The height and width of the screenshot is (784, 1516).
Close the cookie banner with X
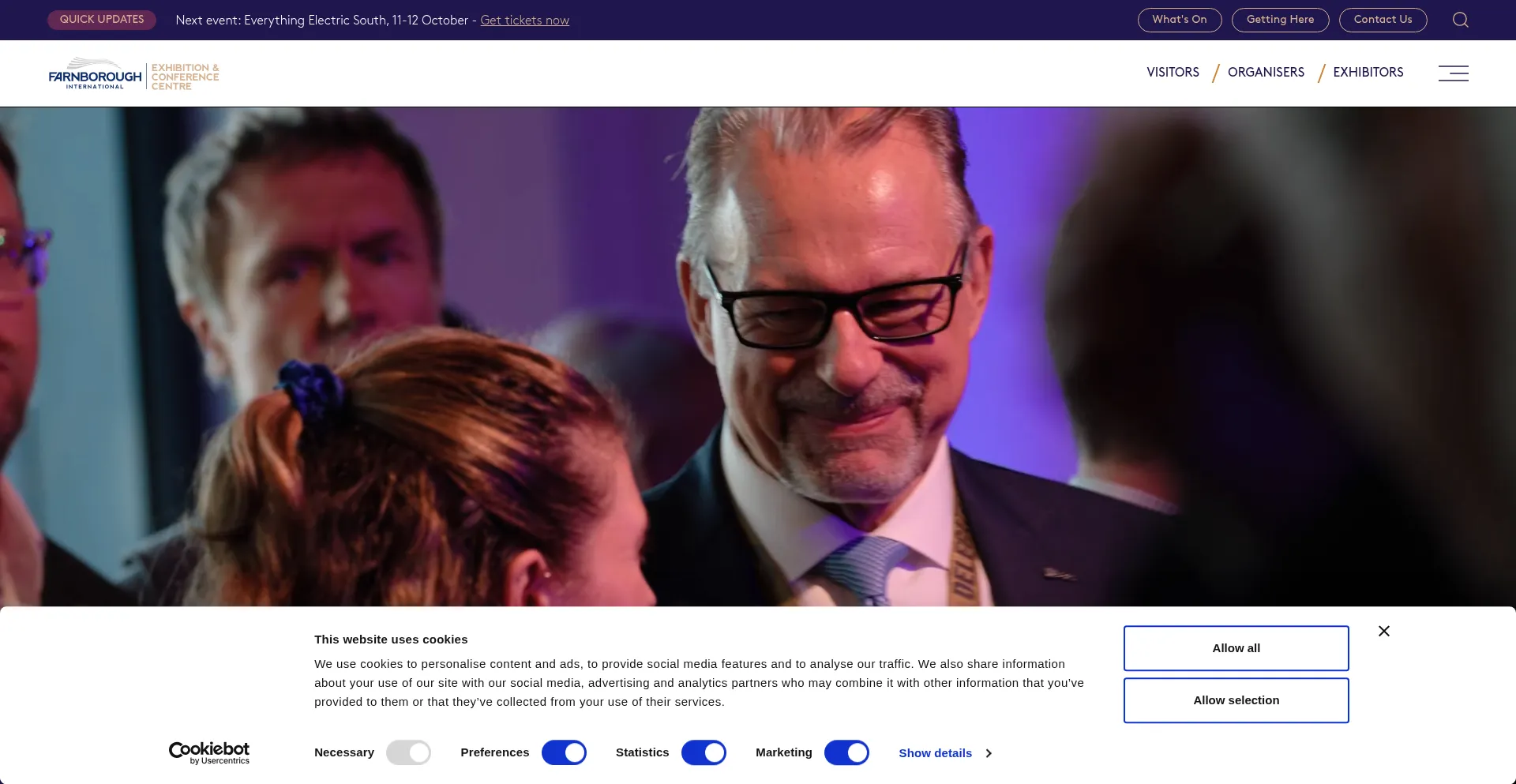1383,631
